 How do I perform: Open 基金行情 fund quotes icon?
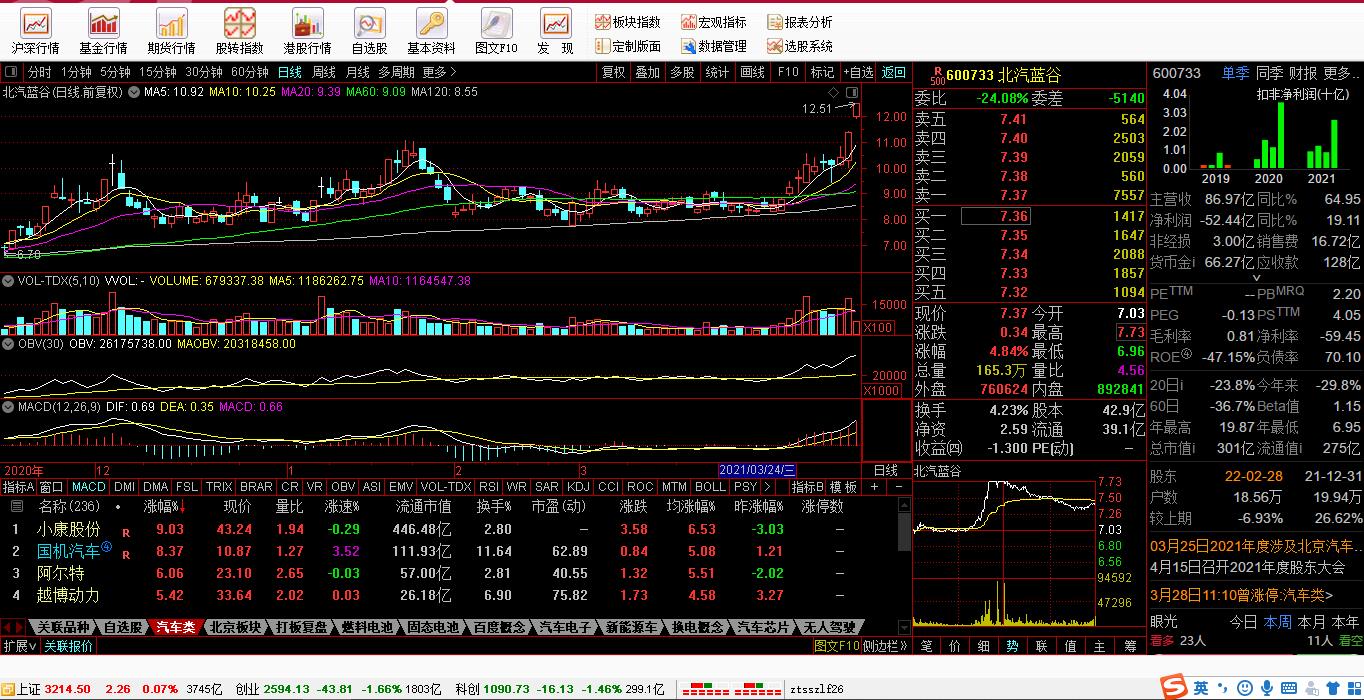point(104,31)
